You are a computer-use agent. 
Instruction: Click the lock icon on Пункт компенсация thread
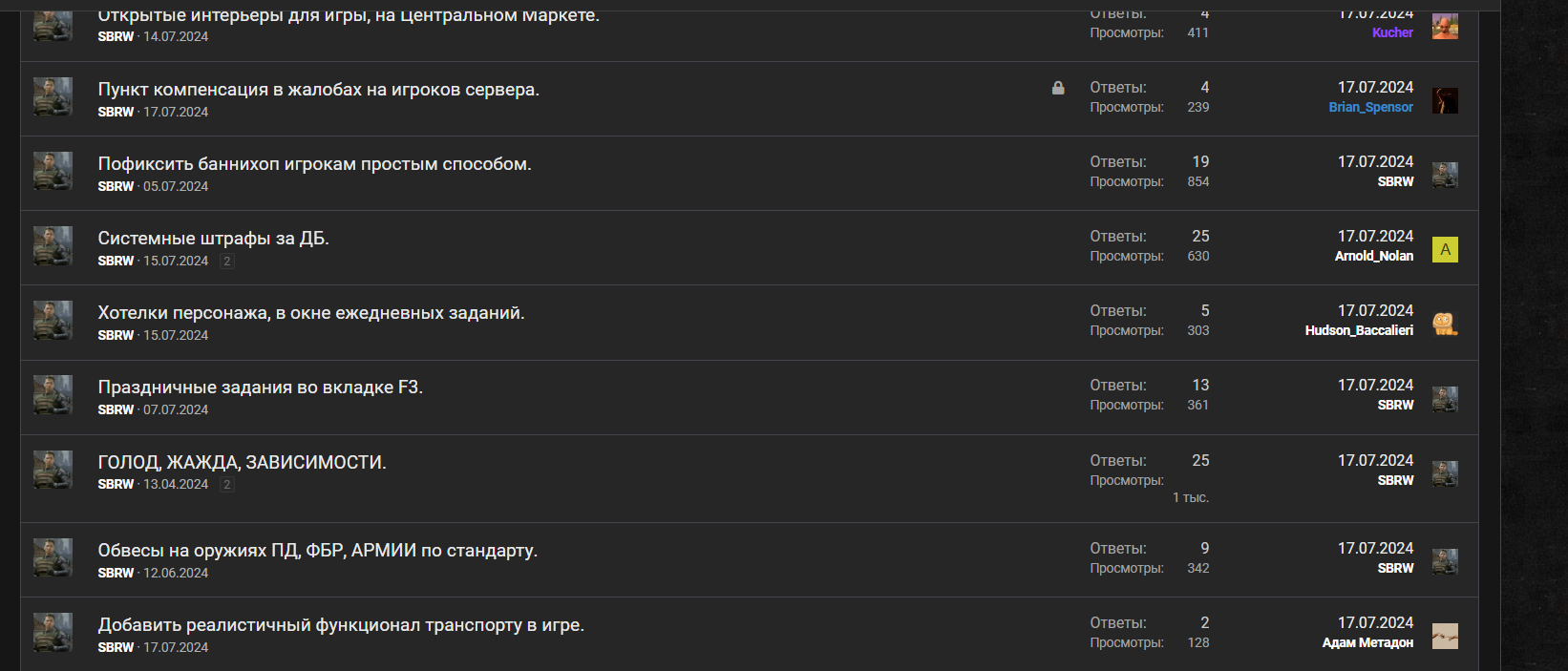pyautogui.click(x=1058, y=88)
